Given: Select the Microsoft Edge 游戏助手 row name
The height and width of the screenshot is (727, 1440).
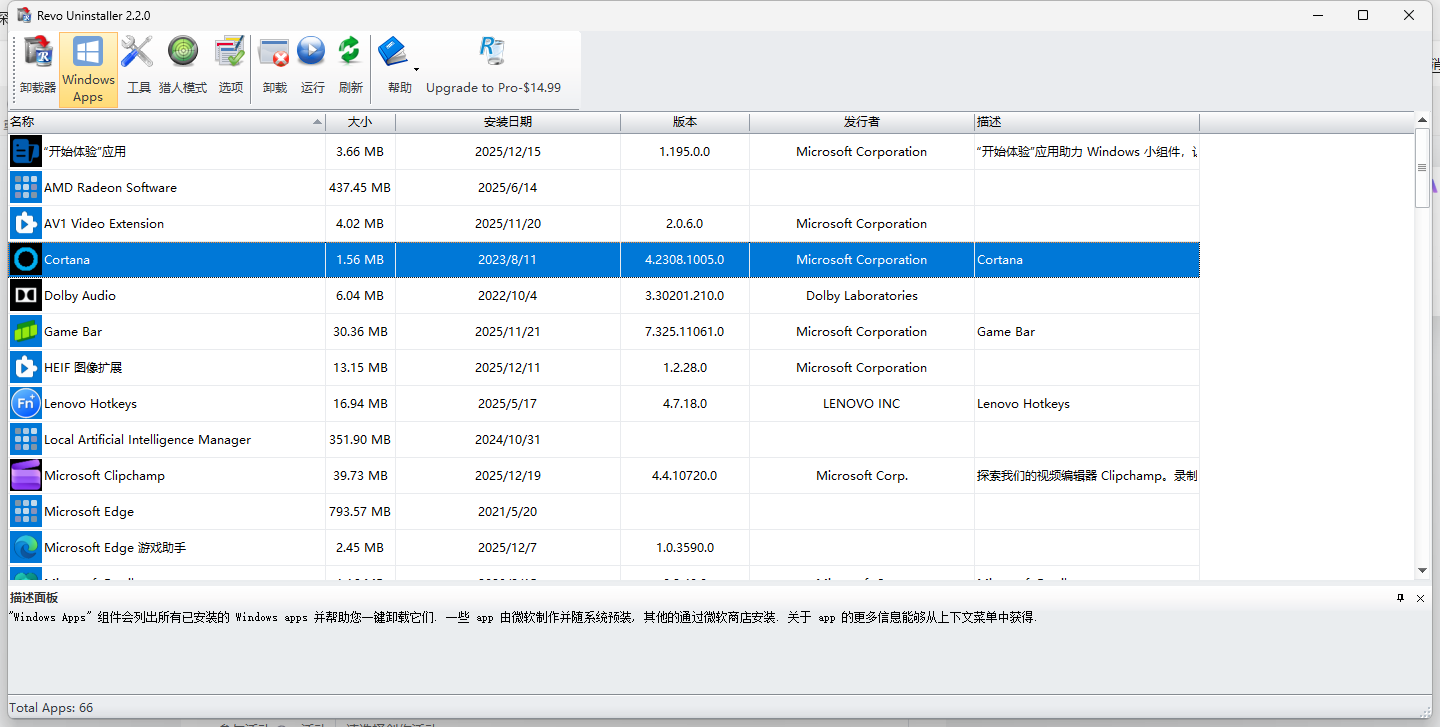Looking at the screenshot, I should pos(115,548).
